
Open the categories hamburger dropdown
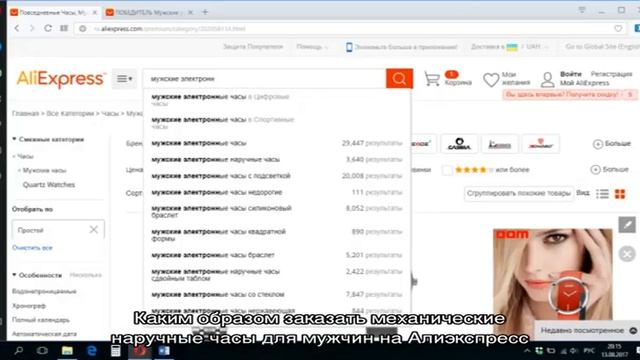point(124,78)
